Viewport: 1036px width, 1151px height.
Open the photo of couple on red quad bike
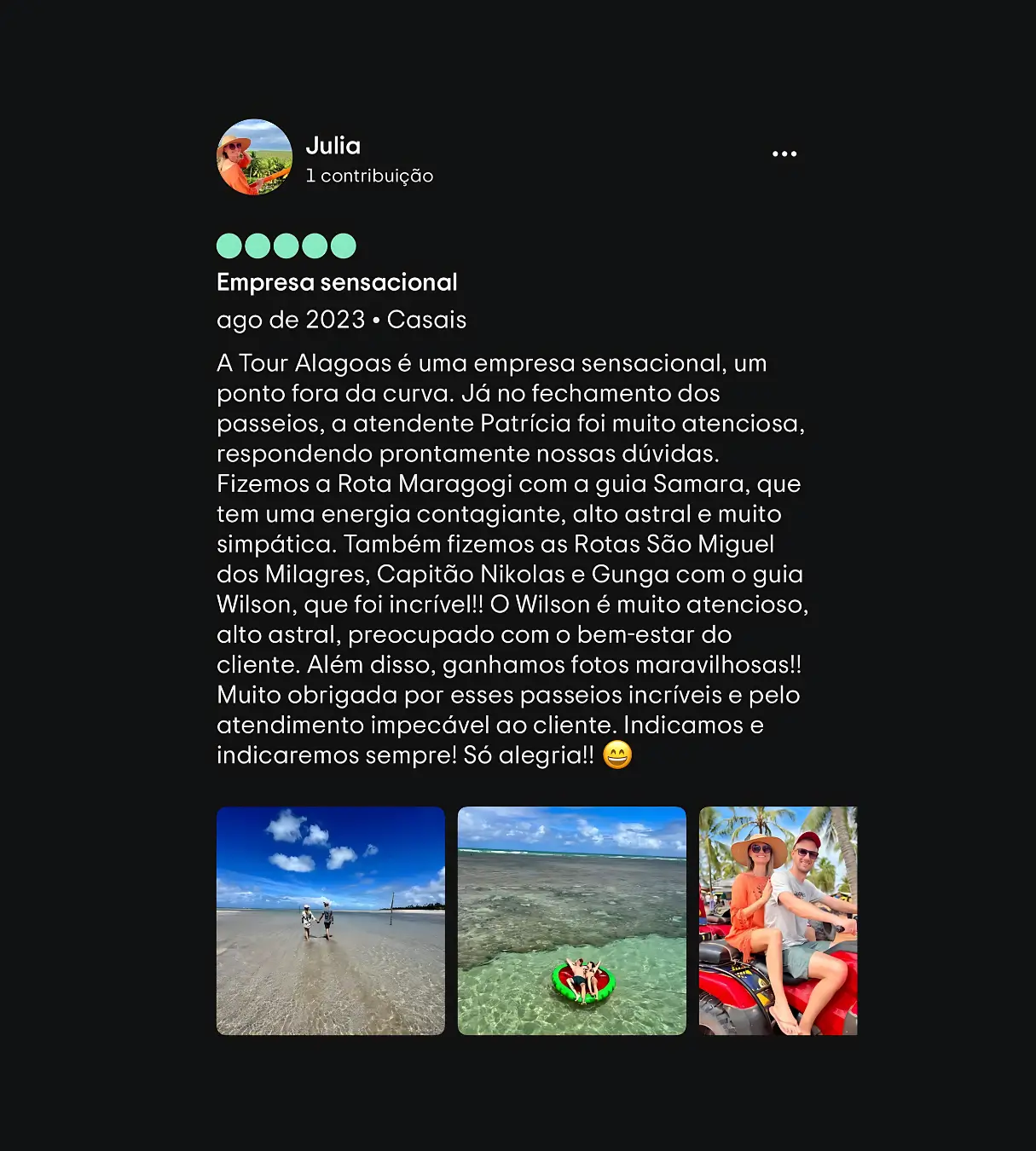pos(778,921)
